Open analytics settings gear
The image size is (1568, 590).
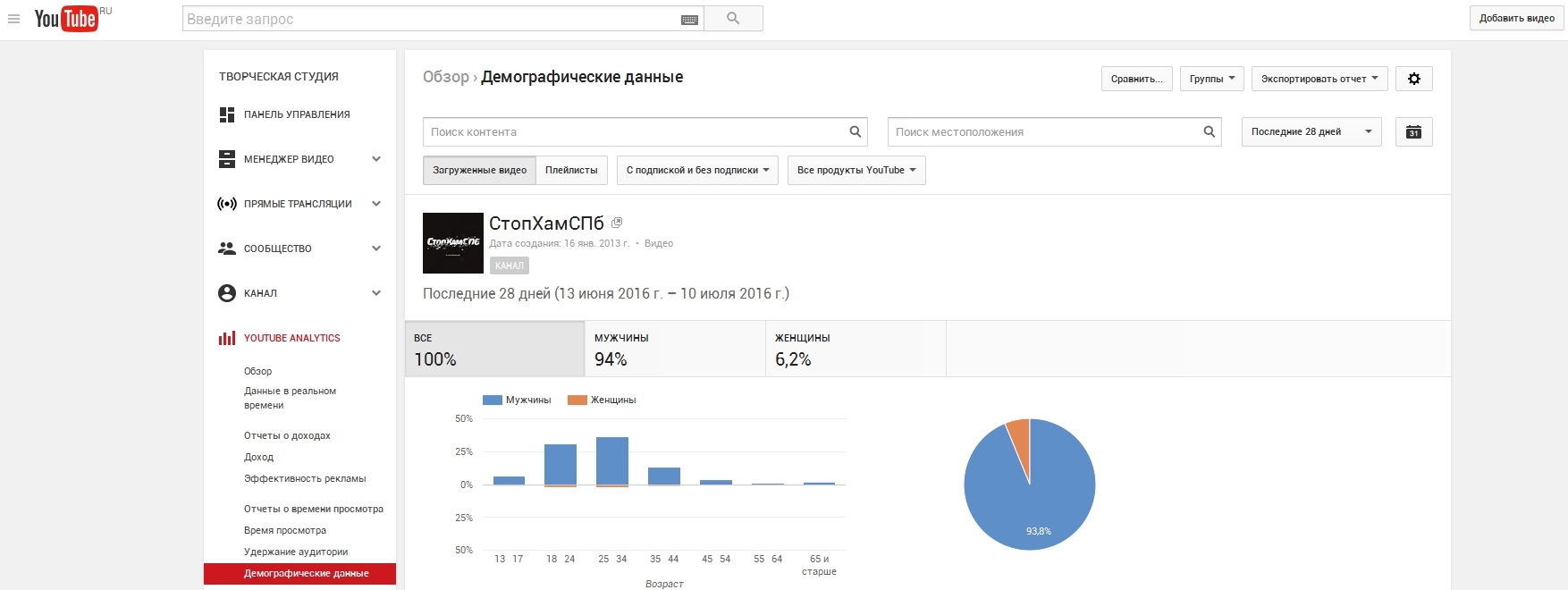[1414, 79]
